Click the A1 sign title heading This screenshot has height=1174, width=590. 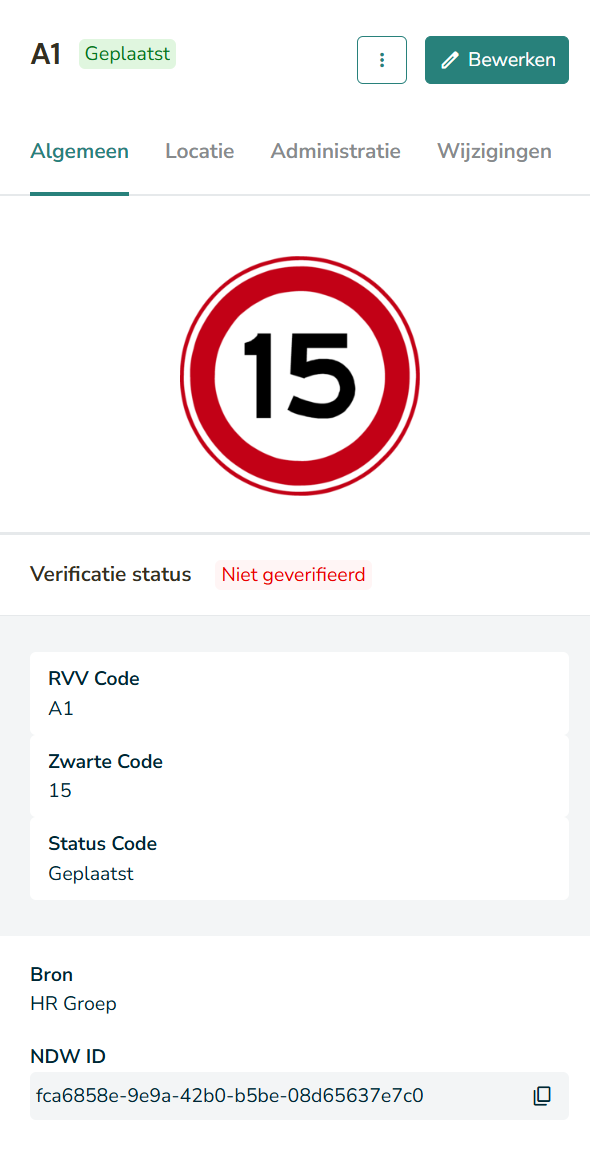[46, 55]
